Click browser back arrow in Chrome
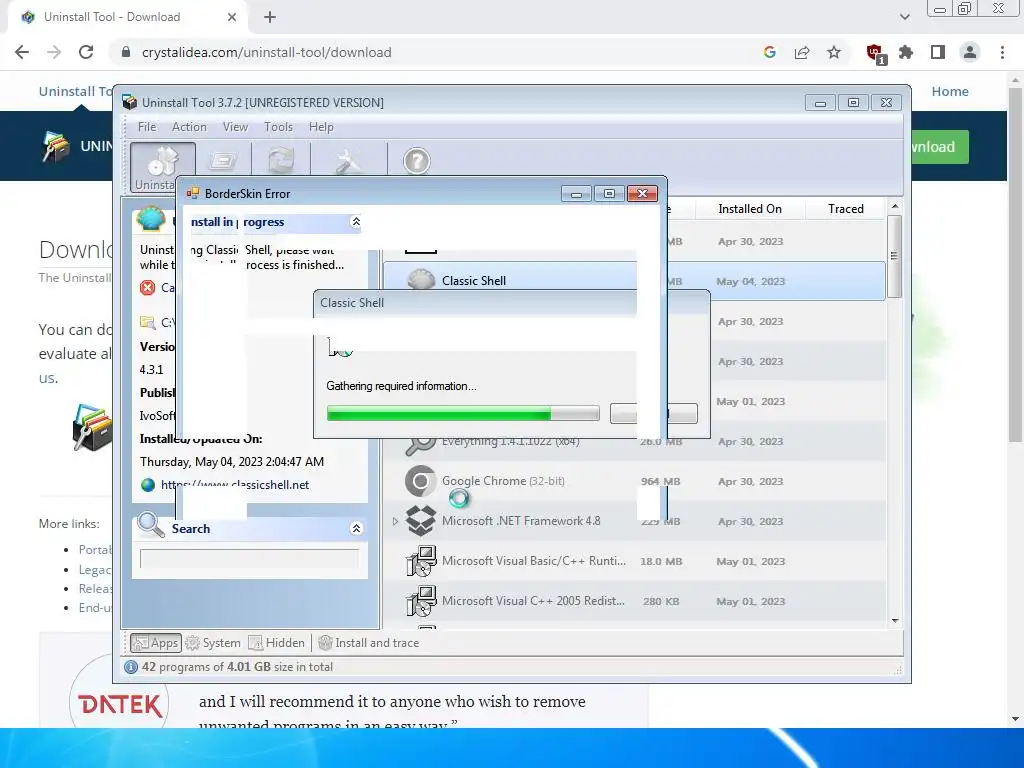 click(22, 52)
